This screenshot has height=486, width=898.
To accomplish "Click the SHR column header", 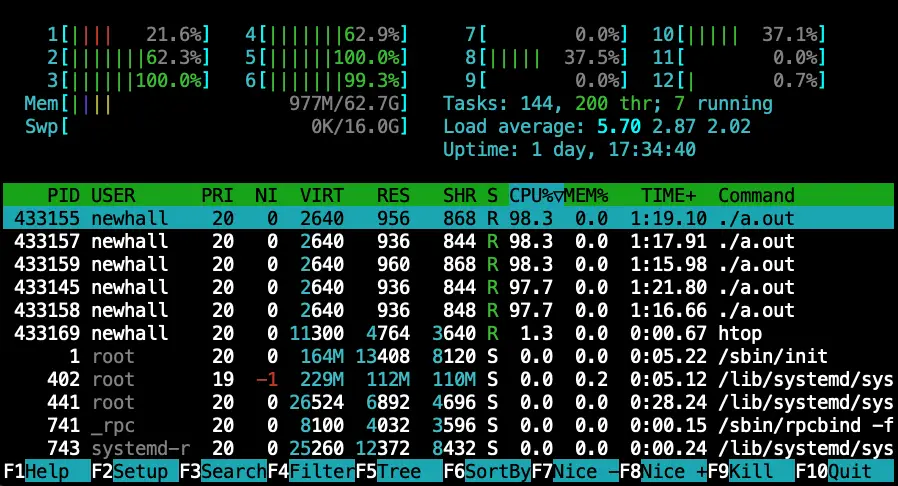I will (x=459, y=195).
